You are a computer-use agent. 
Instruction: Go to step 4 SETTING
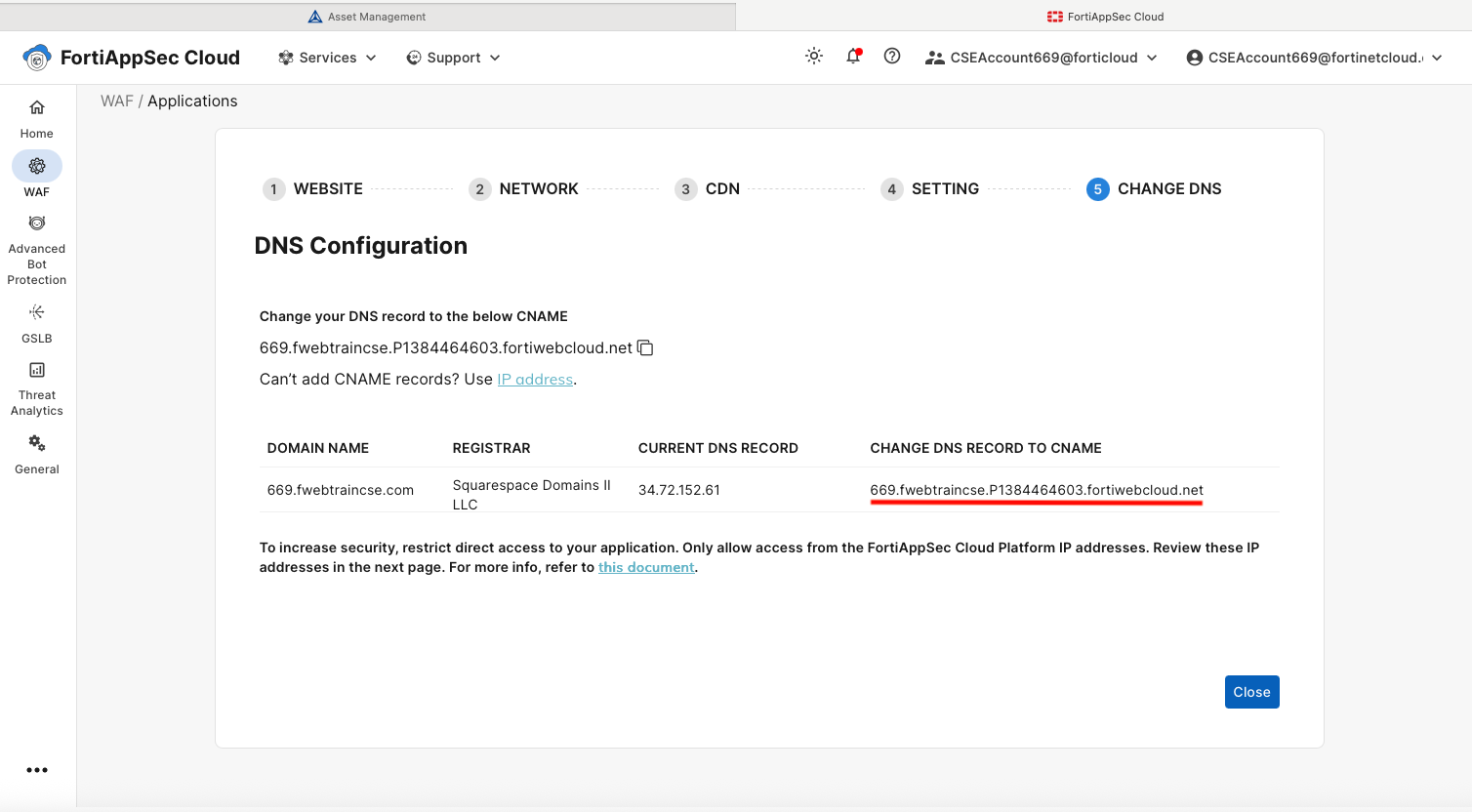pyautogui.click(x=930, y=189)
